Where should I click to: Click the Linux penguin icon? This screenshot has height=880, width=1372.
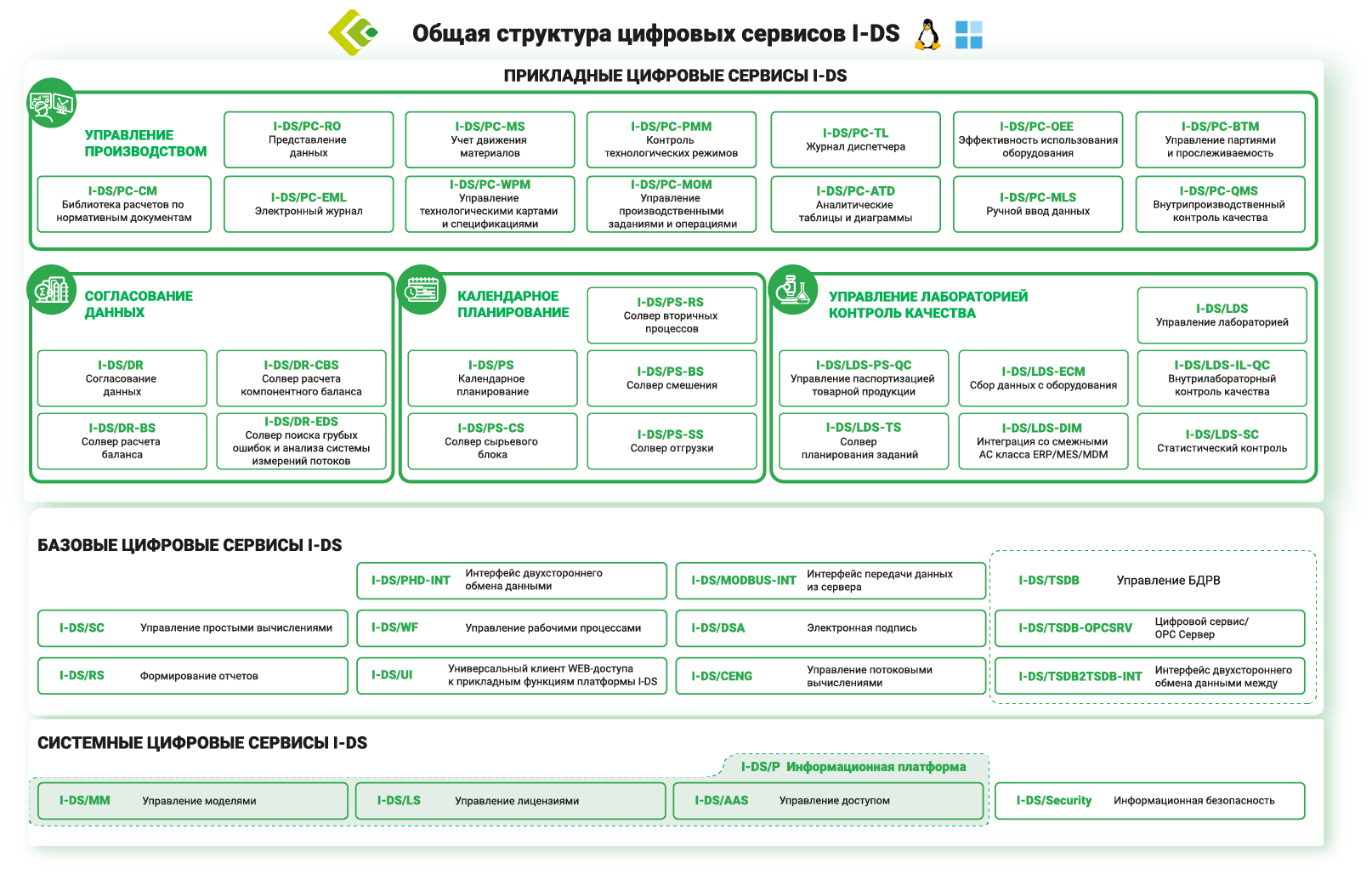point(927,35)
